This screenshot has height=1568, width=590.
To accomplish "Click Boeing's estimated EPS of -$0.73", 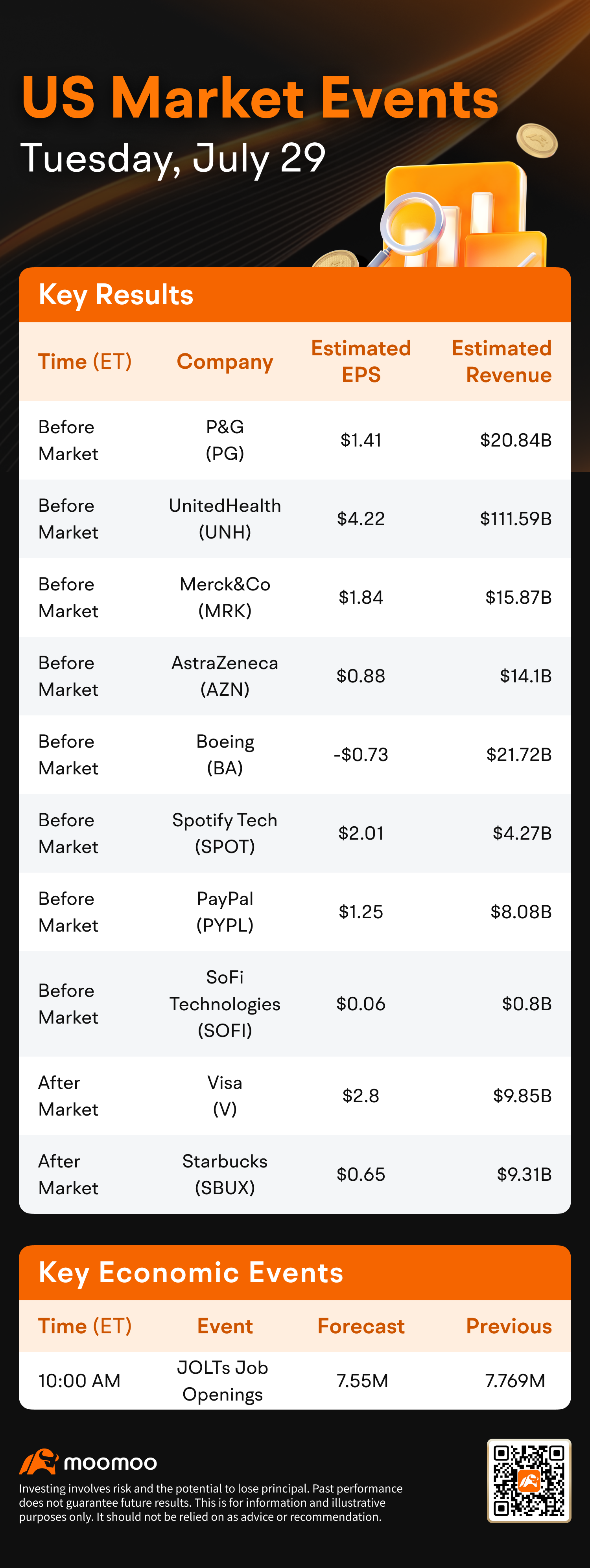I will [360, 755].
